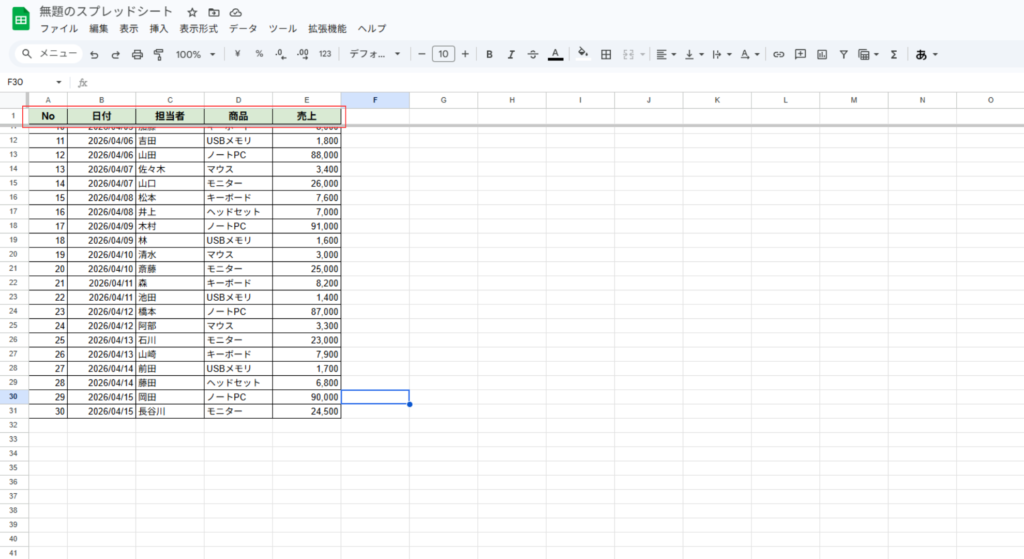Open the horizontal align dropdown

tap(665, 54)
